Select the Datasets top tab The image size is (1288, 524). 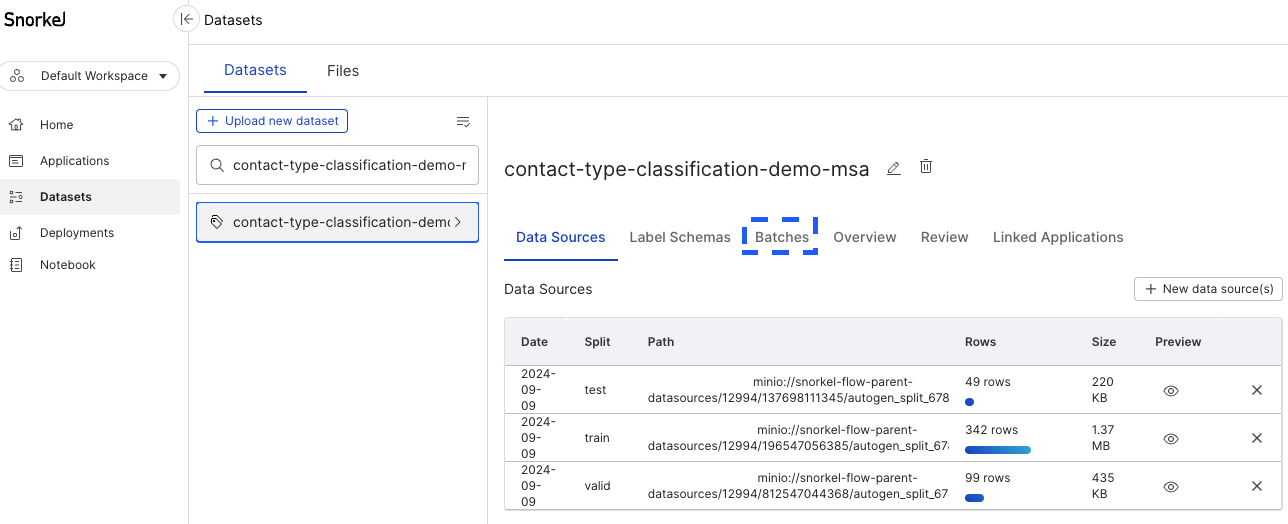255,70
